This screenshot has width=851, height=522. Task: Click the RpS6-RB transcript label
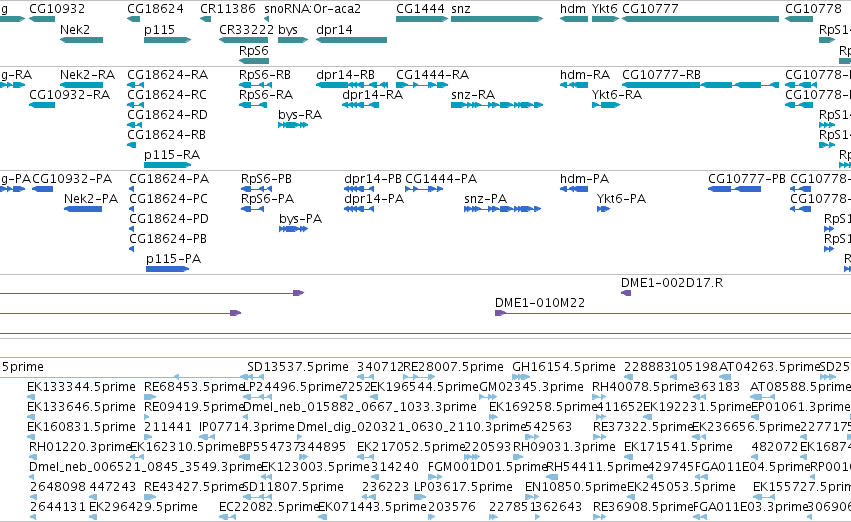[x=265, y=74]
